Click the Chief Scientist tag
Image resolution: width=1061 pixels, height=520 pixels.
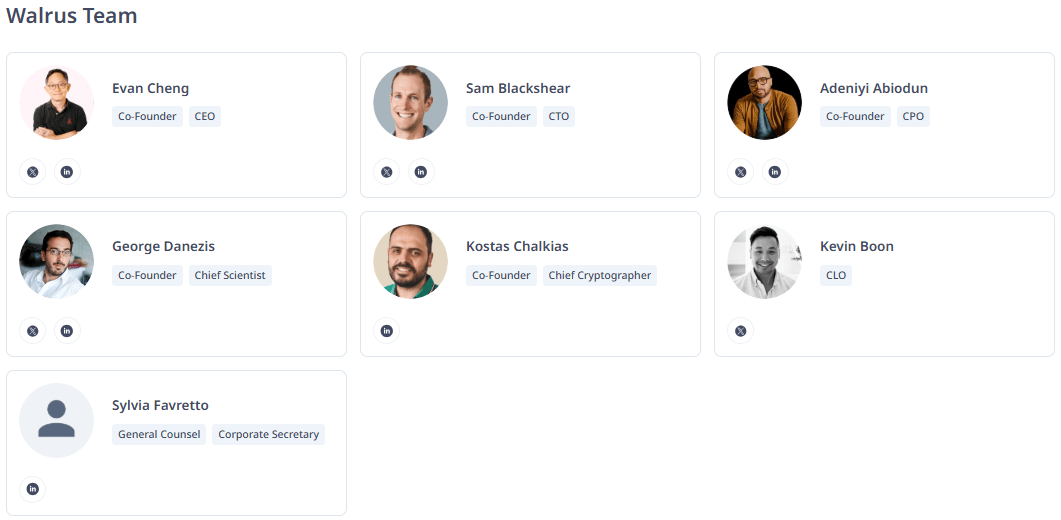pyautogui.click(x=230, y=275)
